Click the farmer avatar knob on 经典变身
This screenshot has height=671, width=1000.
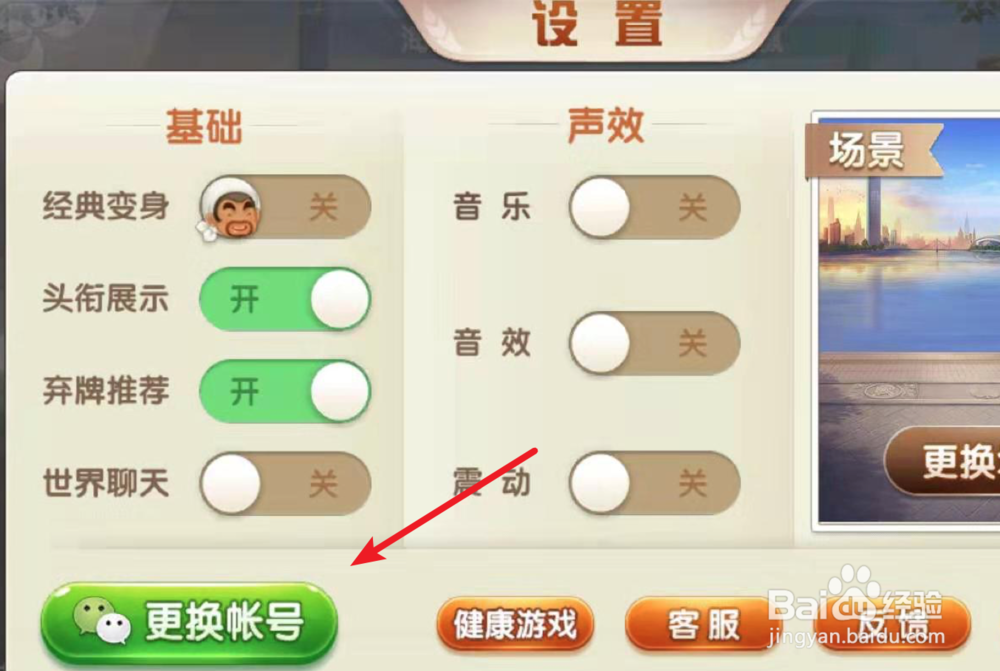(230, 208)
